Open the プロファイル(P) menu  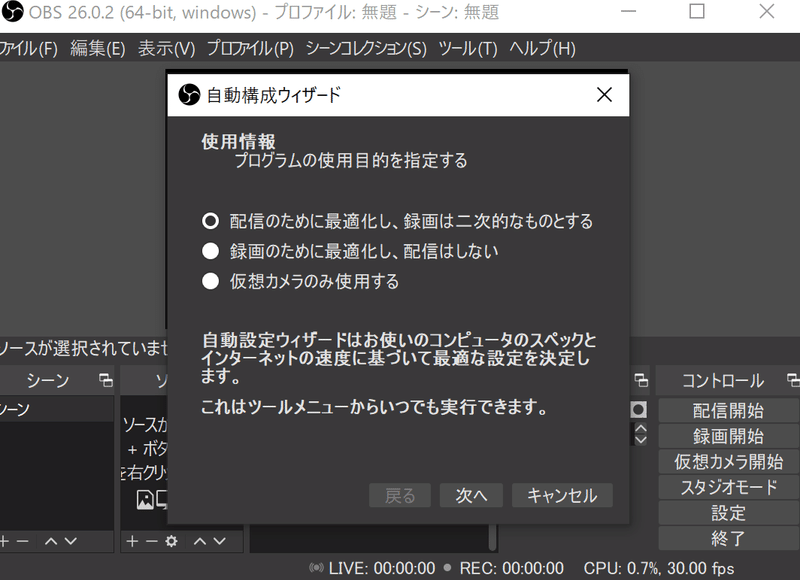pos(251,48)
